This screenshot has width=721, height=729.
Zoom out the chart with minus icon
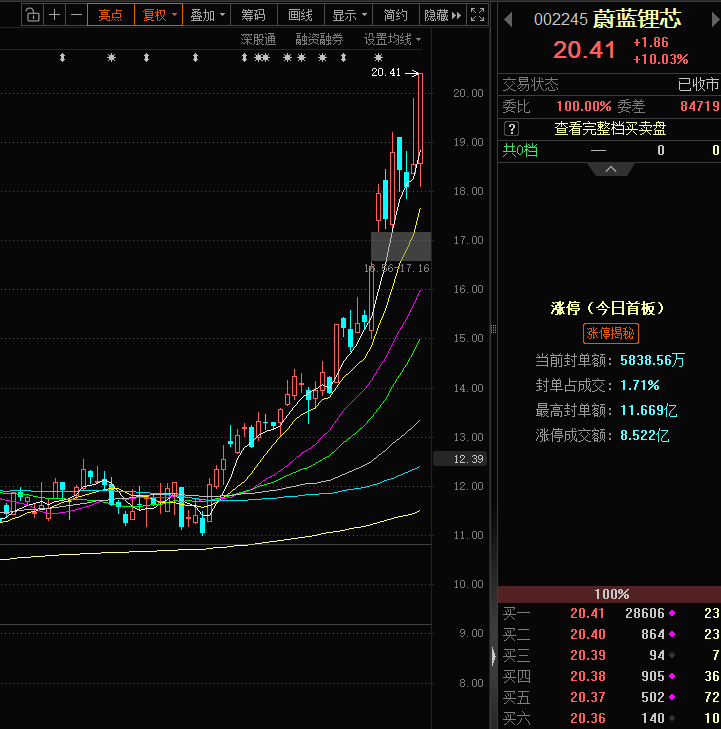(76, 15)
